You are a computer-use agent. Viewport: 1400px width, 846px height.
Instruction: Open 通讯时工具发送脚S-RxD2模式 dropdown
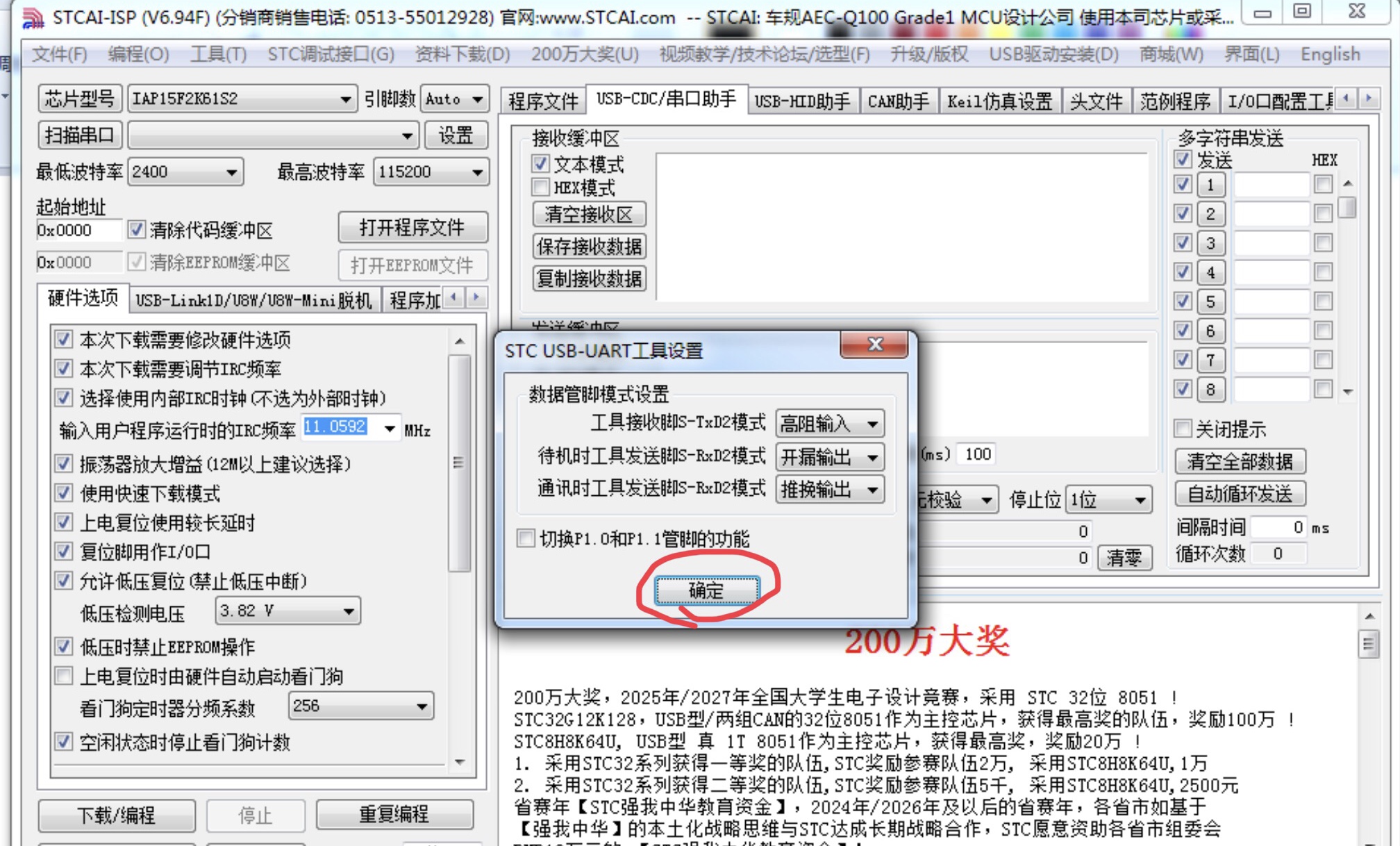click(829, 490)
